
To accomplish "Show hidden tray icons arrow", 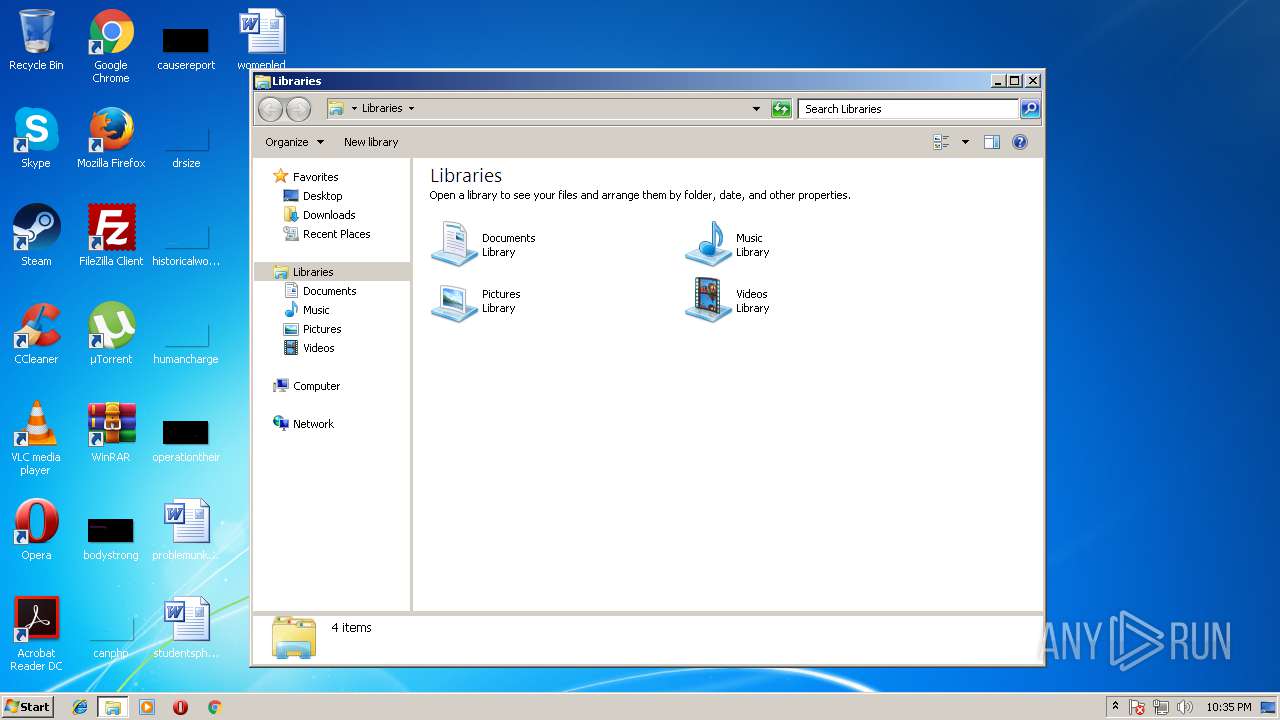I will [1115, 707].
